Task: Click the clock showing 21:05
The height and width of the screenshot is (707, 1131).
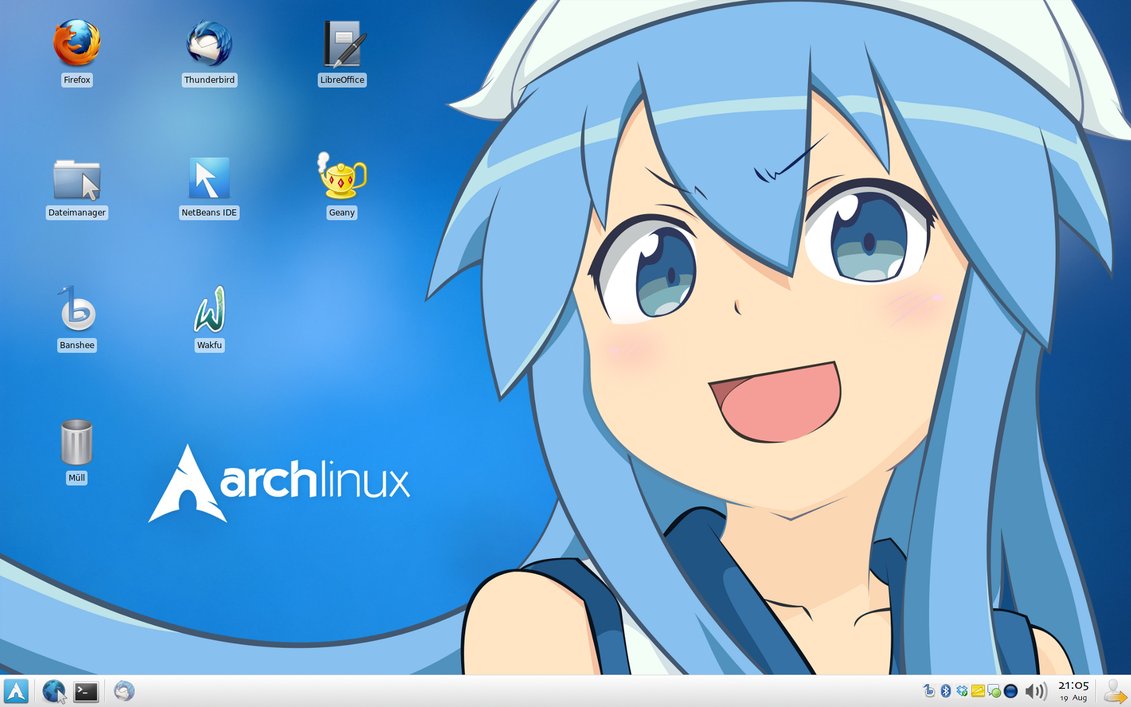Action: pos(1073,691)
